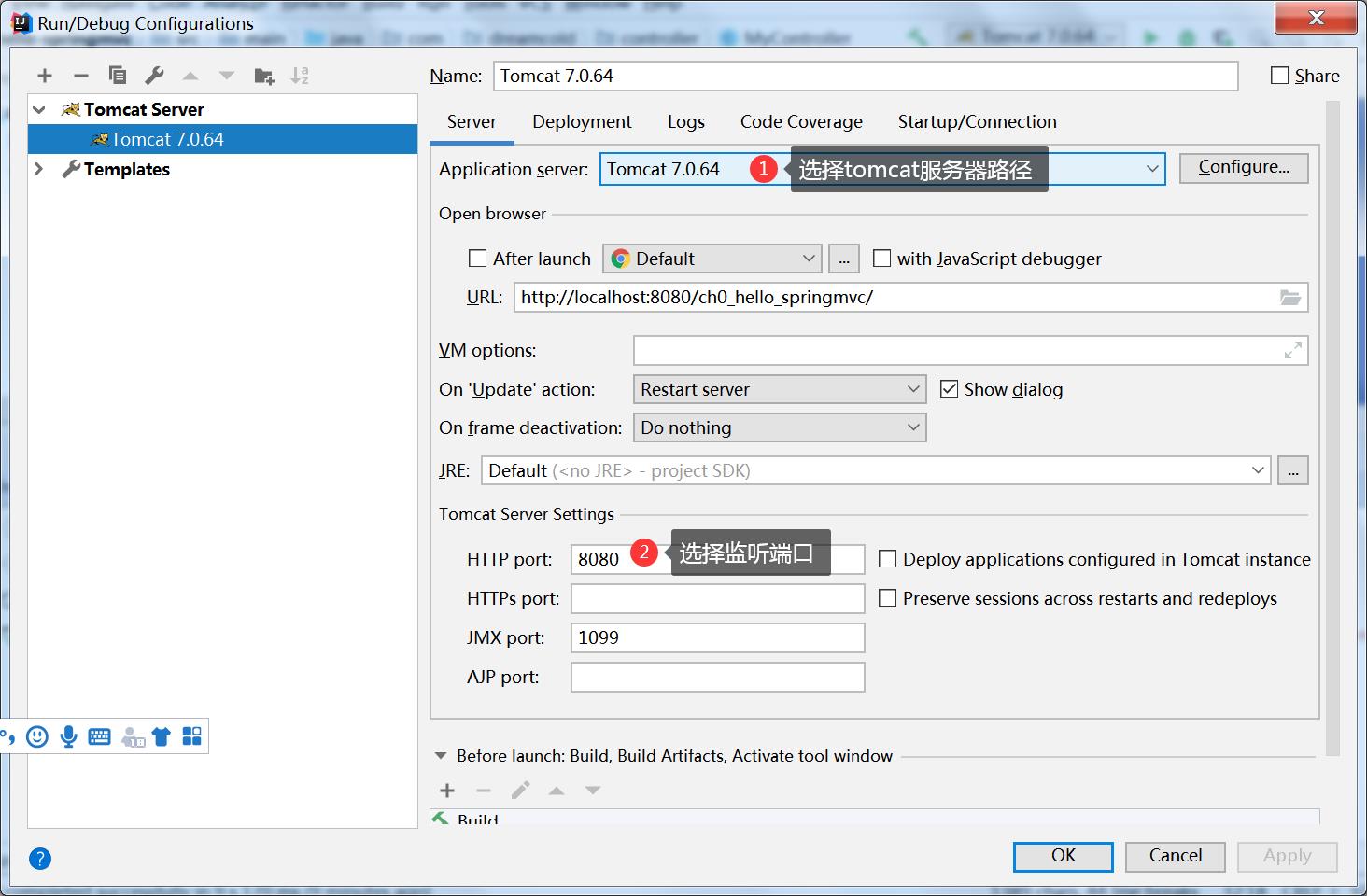Move before launch task up

tap(557, 791)
